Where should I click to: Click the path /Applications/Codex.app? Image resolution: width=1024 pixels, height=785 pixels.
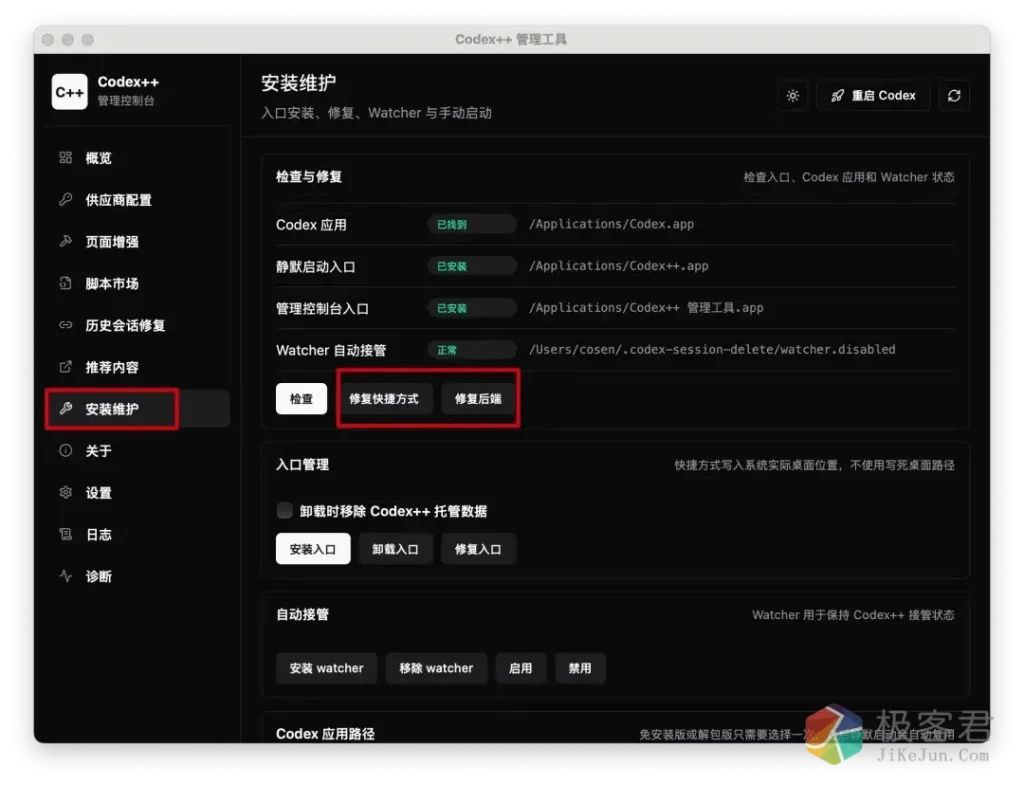pos(611,224)
